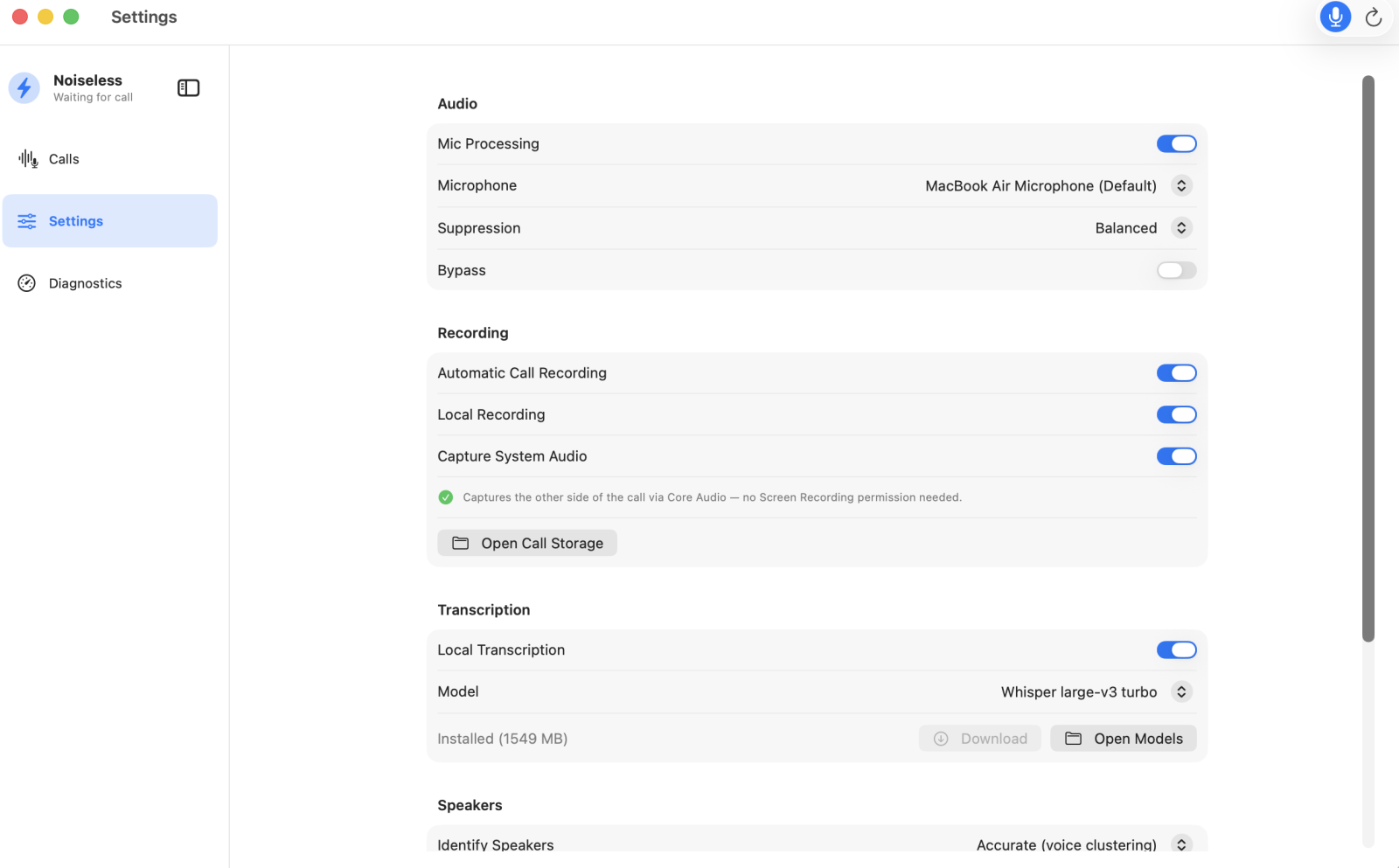Toggle the sidebar with the panel icon

188,87
